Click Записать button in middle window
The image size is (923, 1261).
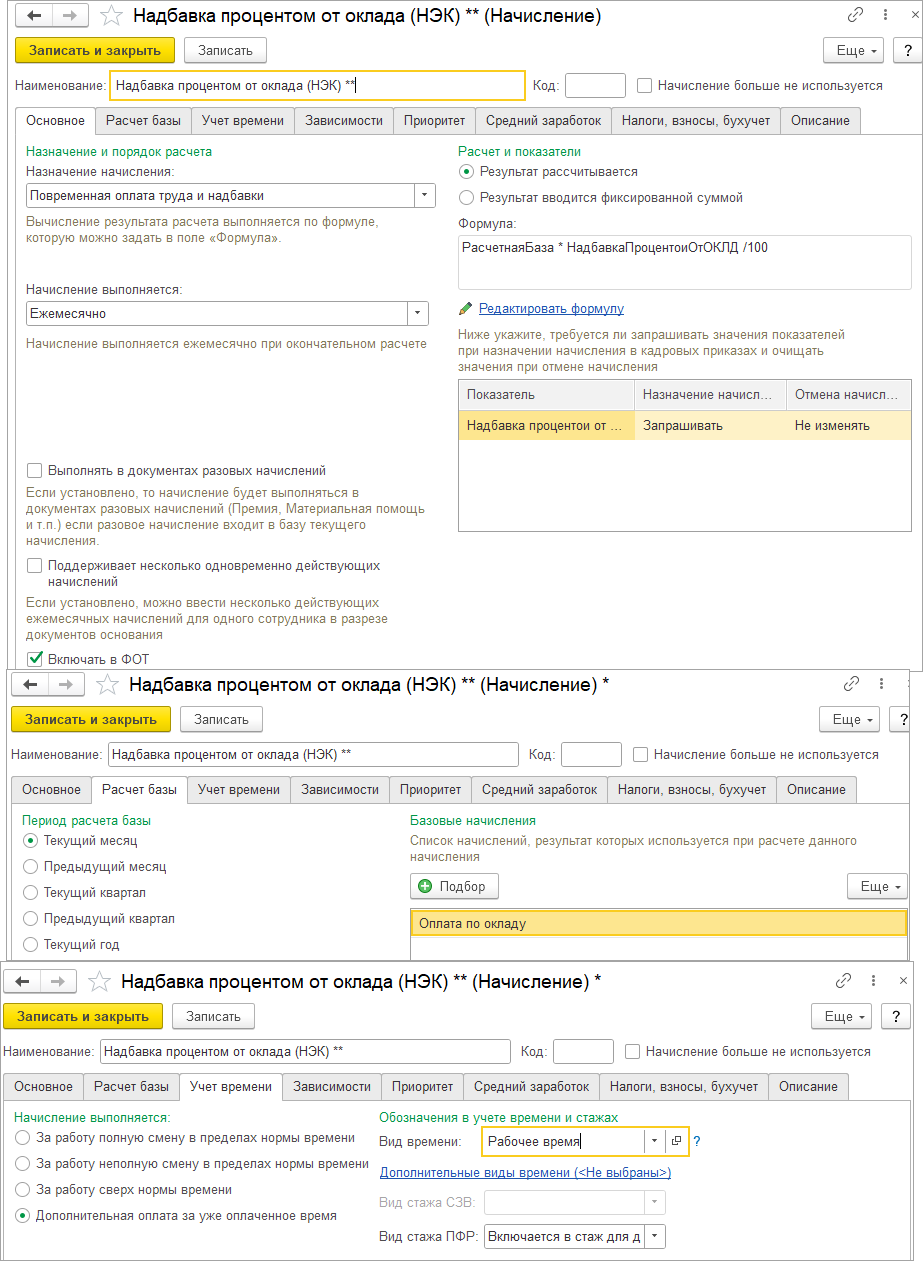point(221,719)
